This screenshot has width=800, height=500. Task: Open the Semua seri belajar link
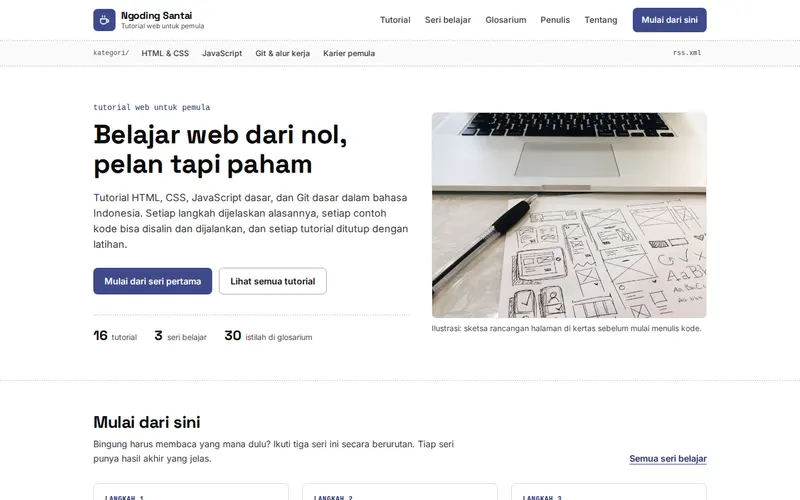point(668,458)
